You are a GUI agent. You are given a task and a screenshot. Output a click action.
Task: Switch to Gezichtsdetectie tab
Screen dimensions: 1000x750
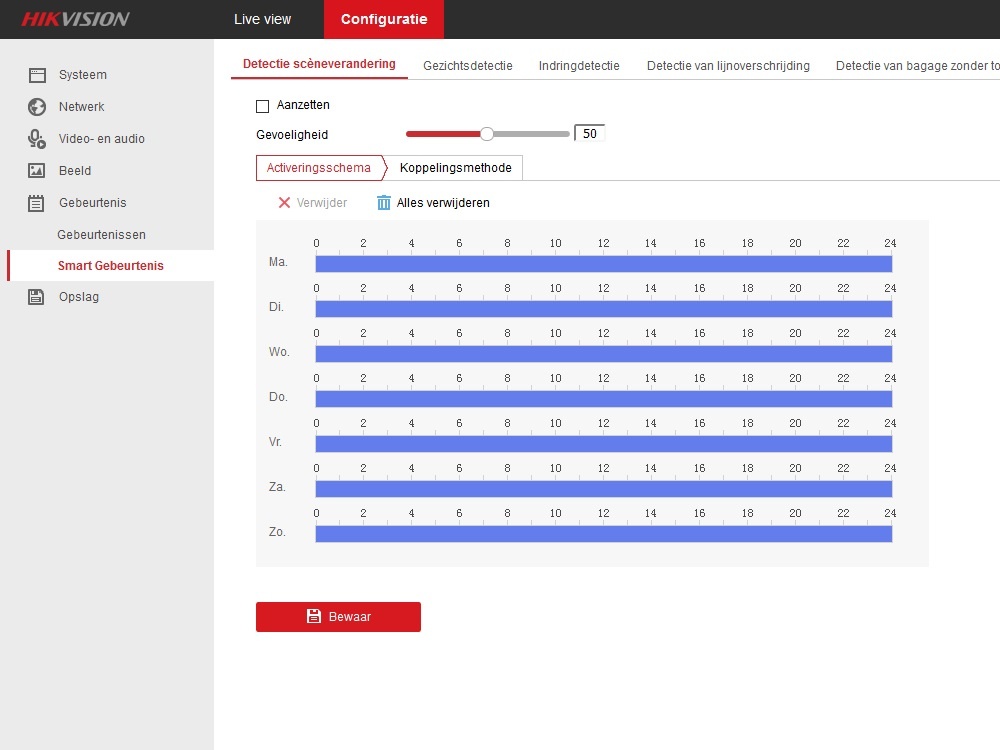(x=467, y=66)
